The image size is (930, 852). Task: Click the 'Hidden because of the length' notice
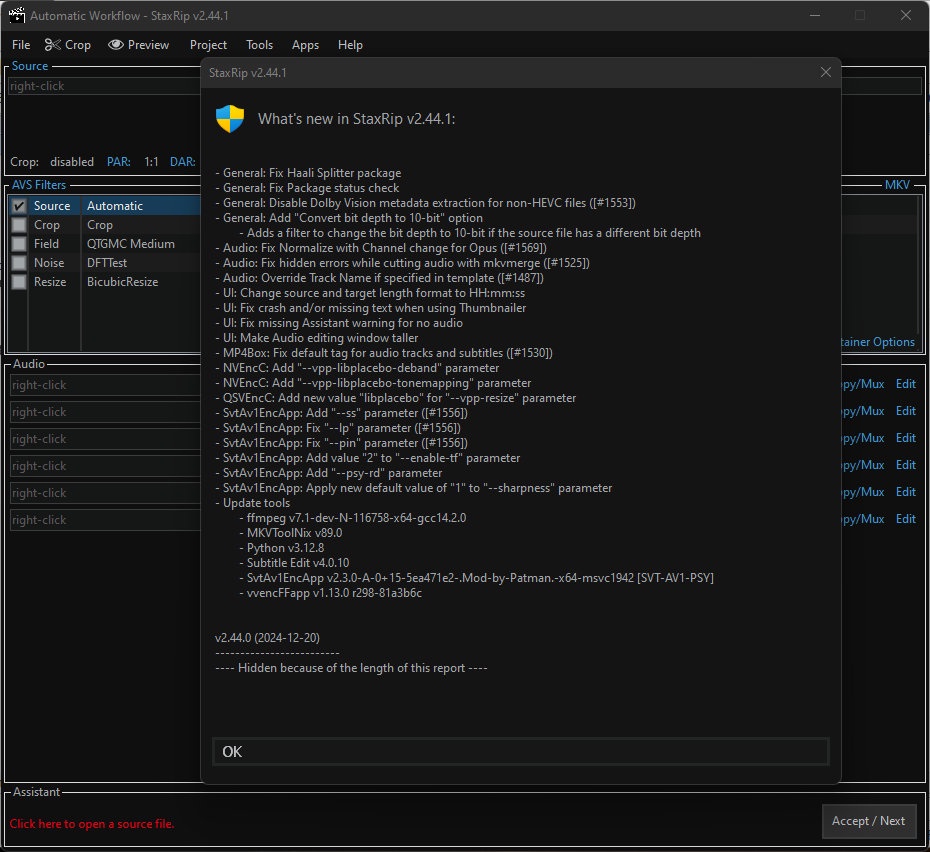pos(351,668)
